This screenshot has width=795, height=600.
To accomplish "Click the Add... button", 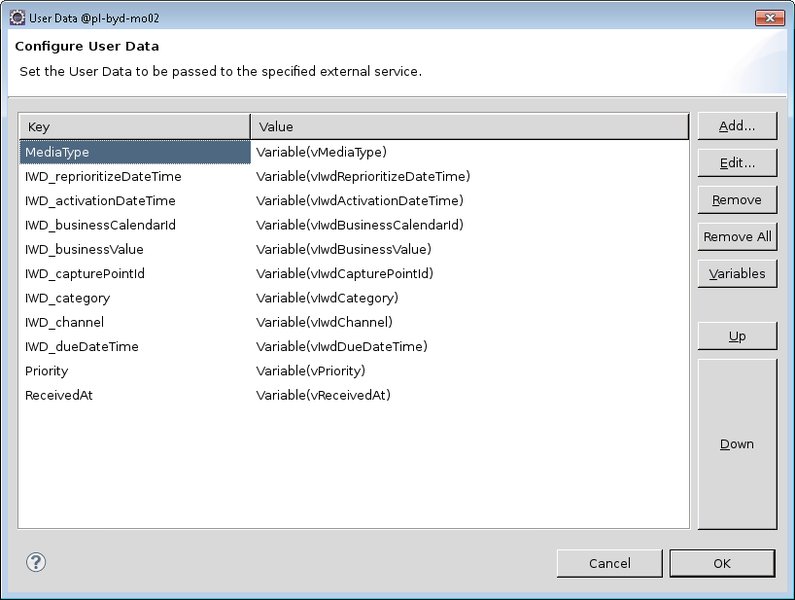I will (x=737, y=126).
